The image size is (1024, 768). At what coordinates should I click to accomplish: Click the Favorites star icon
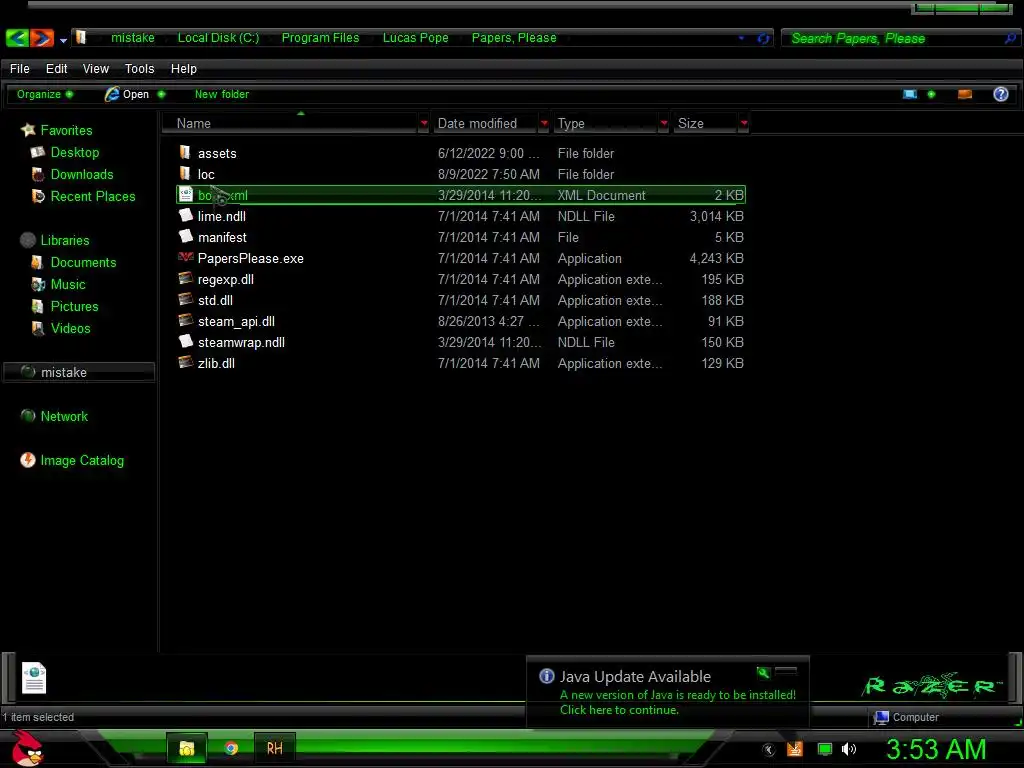(x=28, y=129)
